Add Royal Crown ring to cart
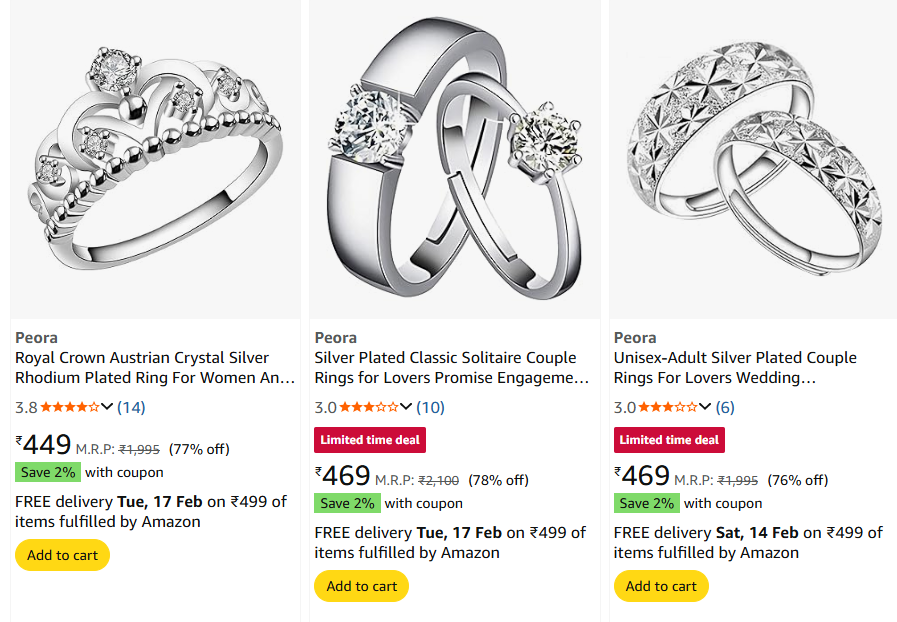 coord(62,555)
